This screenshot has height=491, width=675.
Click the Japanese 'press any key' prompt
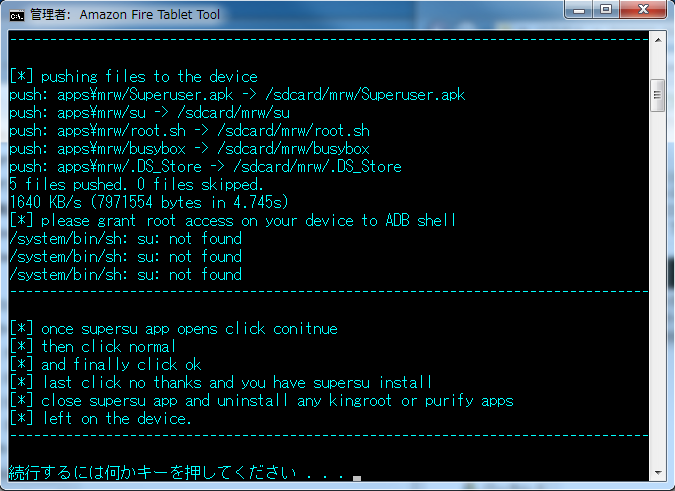coord(176,472)
